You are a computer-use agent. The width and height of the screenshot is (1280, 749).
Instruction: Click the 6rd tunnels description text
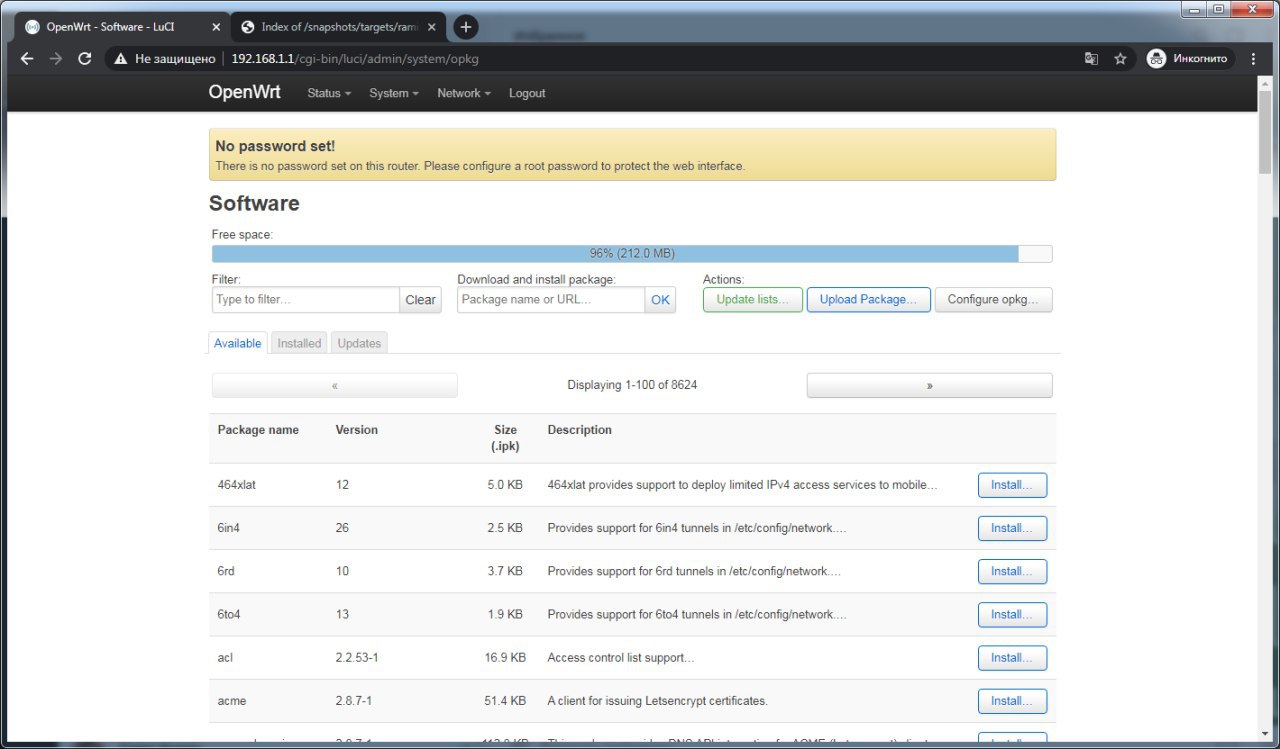point(694,571)
